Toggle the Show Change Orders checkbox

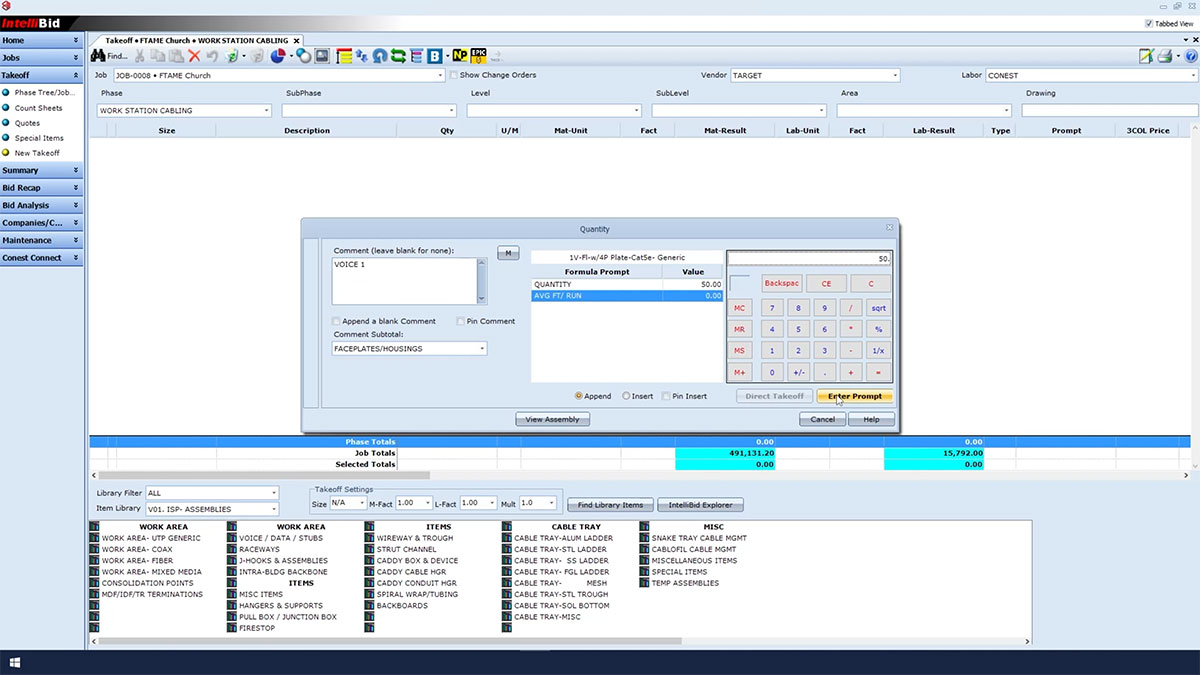coord(454,75)
